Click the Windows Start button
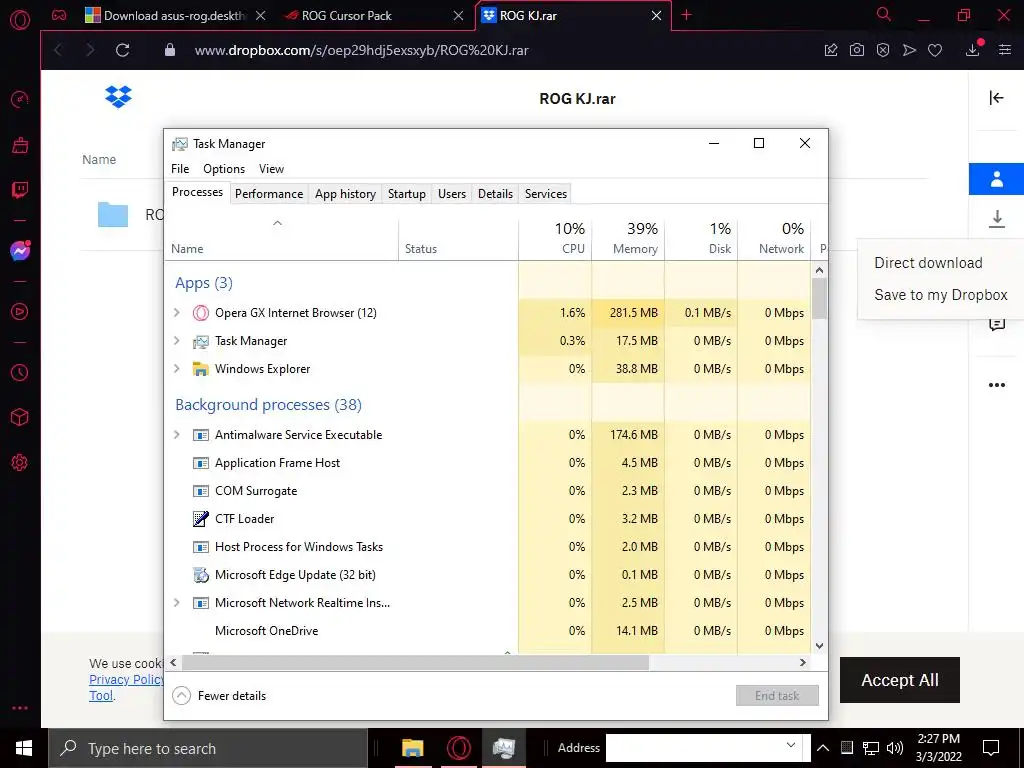Viewport: 1024px width, 768px height. coord(24,748)
